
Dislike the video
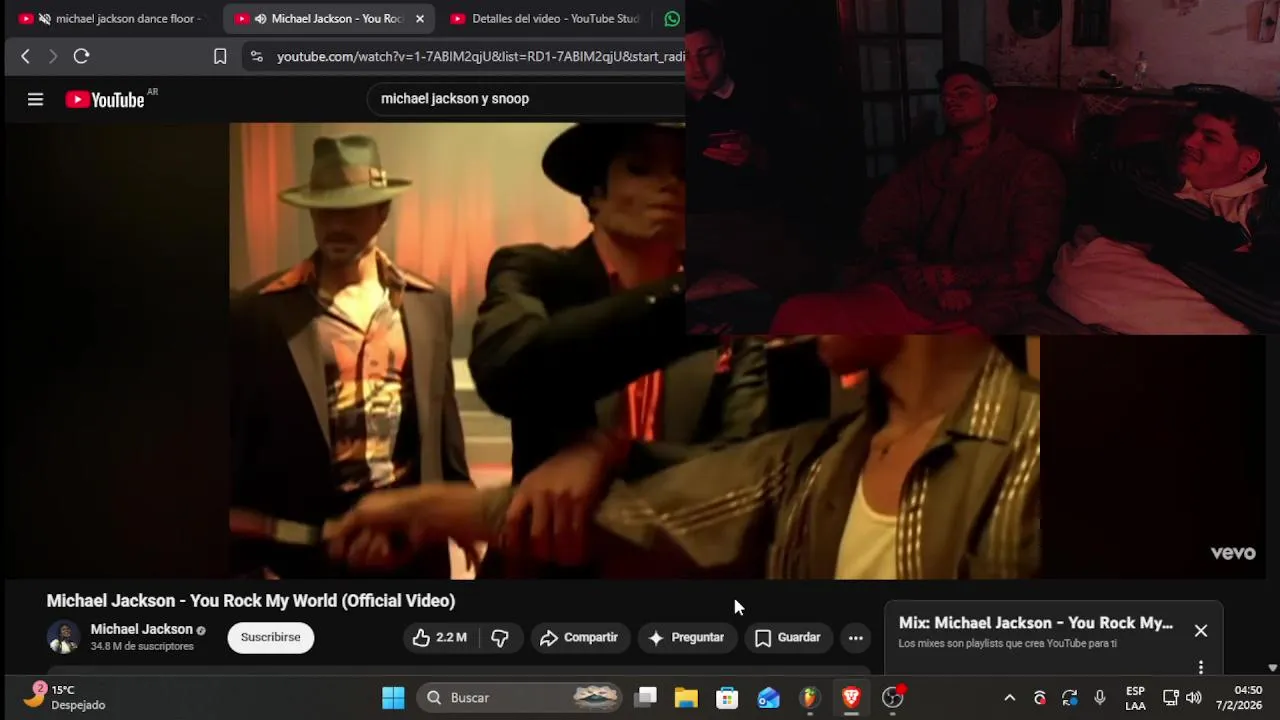(x=500, y=637)
